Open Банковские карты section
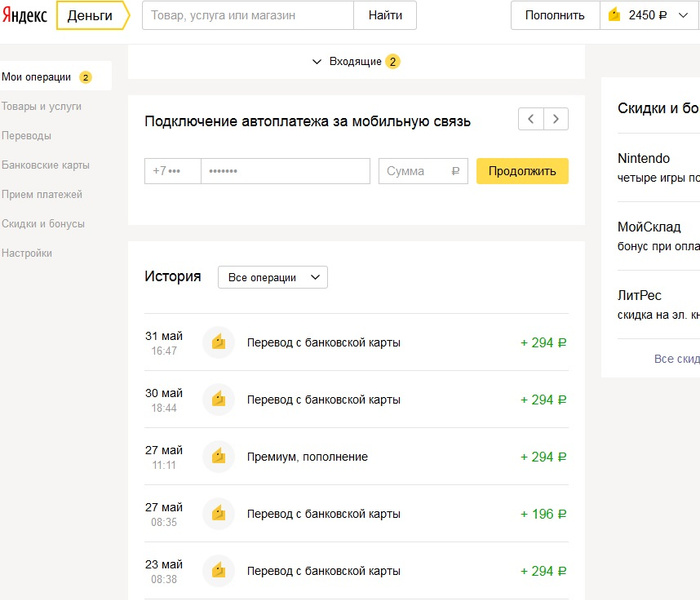The height and width of the screenshot is (600, 700). pos(45,165)
